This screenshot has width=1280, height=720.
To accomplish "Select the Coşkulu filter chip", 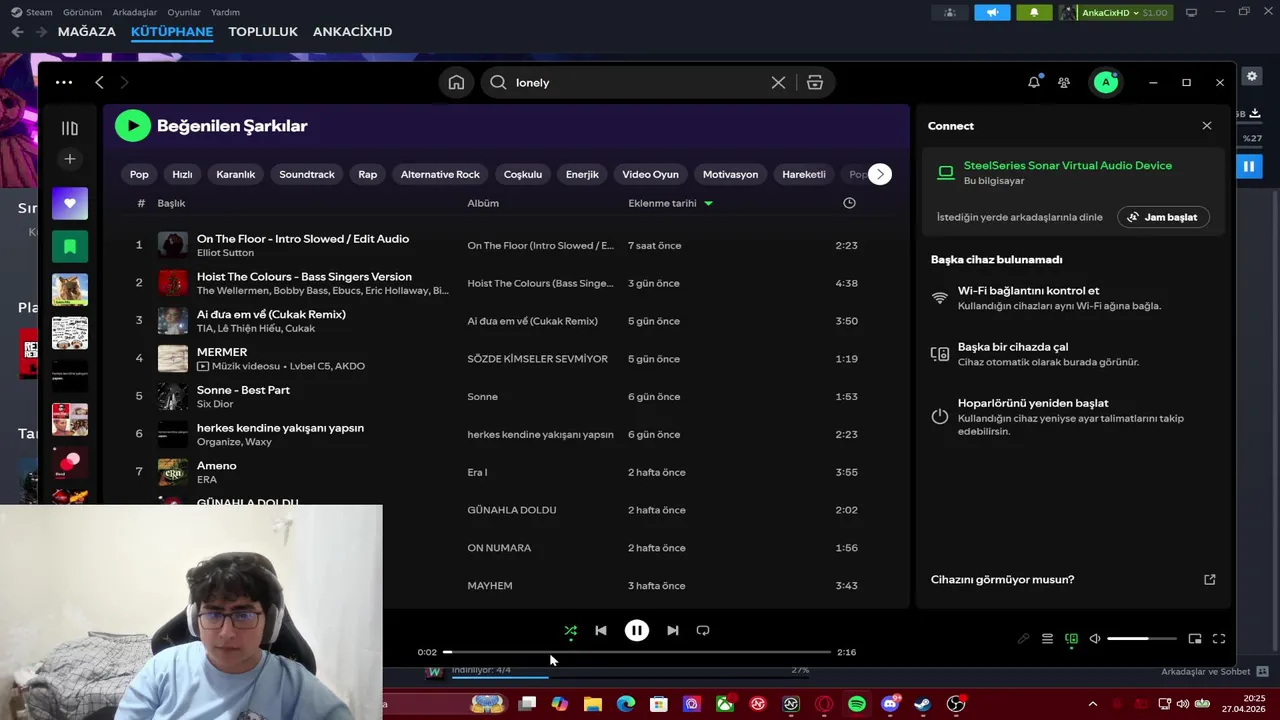I will (523, 175).
